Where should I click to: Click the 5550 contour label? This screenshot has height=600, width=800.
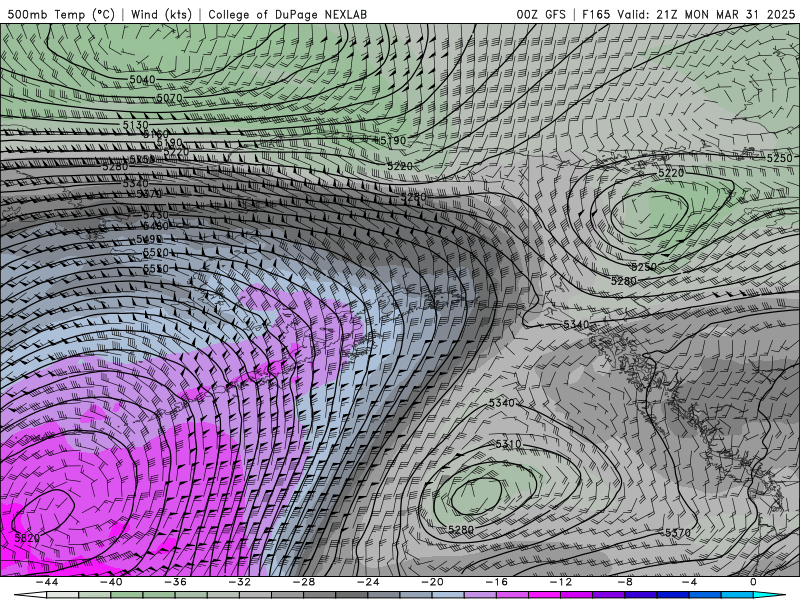(x=156, y=268)
